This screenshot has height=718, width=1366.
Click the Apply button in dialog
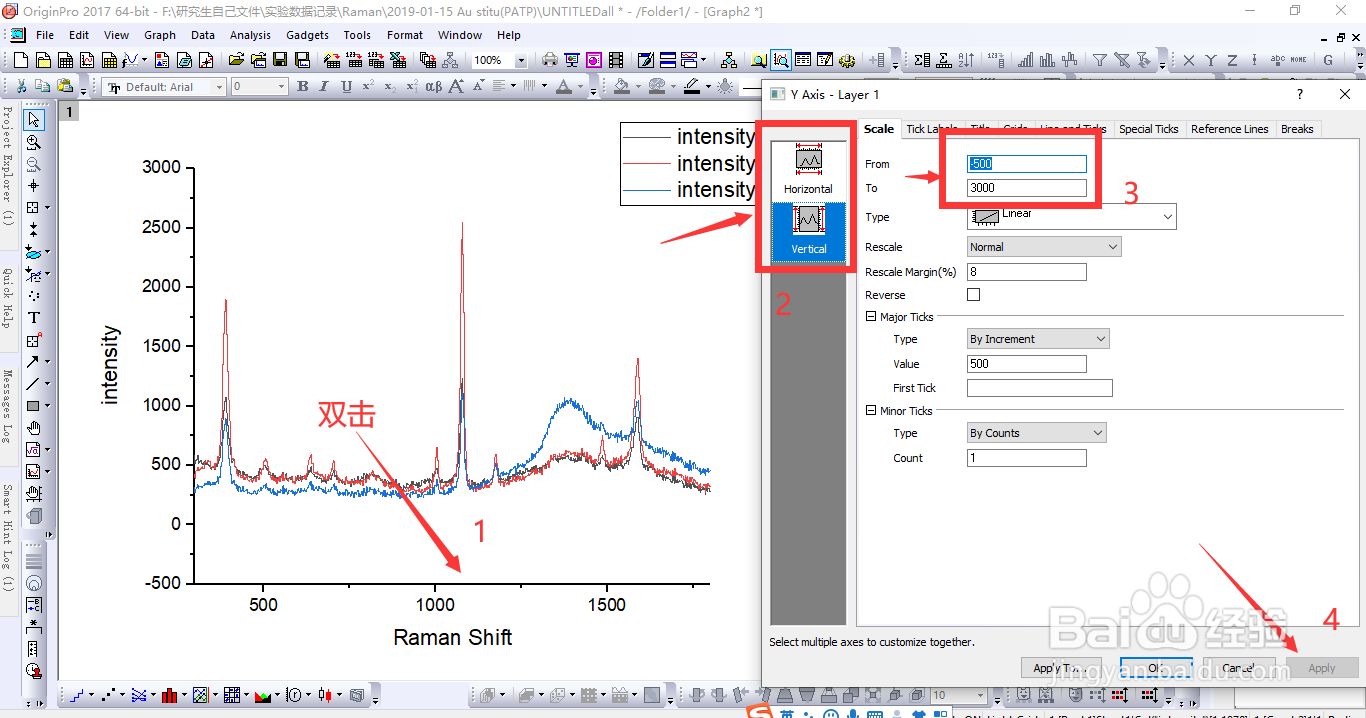1321,668
